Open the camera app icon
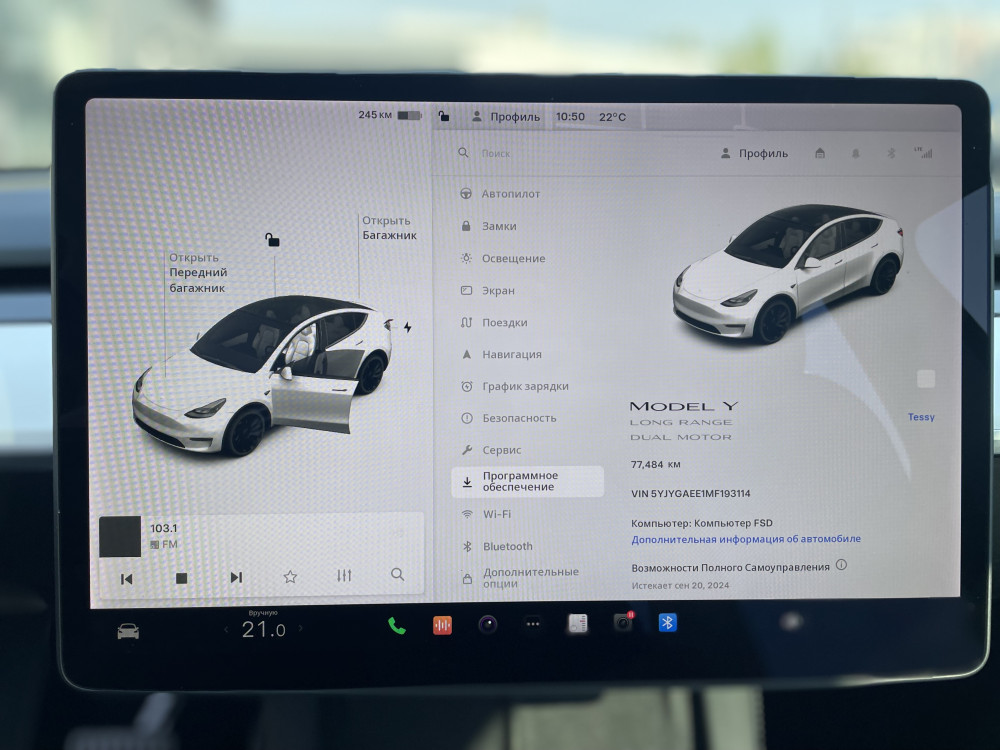1000x750 pixels. pyautogui.click(x=488, y=624)
